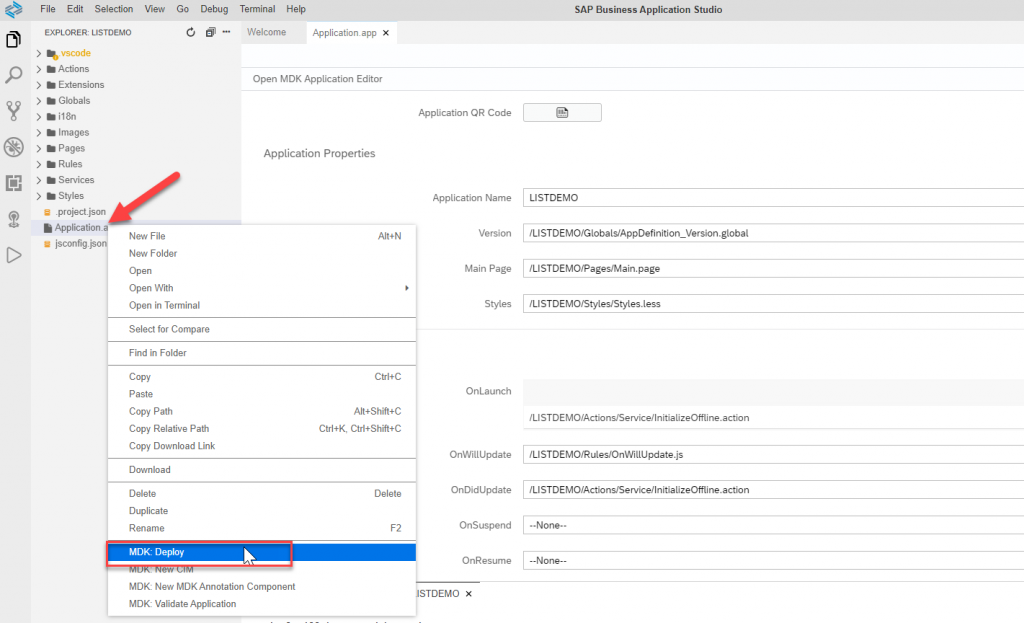
Task: Open the OnSuspend --None-- dropdown
Action: 773,525
